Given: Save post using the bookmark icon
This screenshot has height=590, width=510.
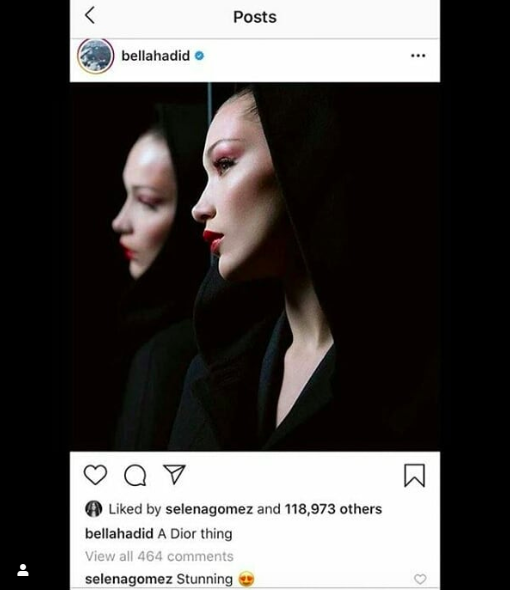Looking at the screenshot, I should click(x=415, y=475).
